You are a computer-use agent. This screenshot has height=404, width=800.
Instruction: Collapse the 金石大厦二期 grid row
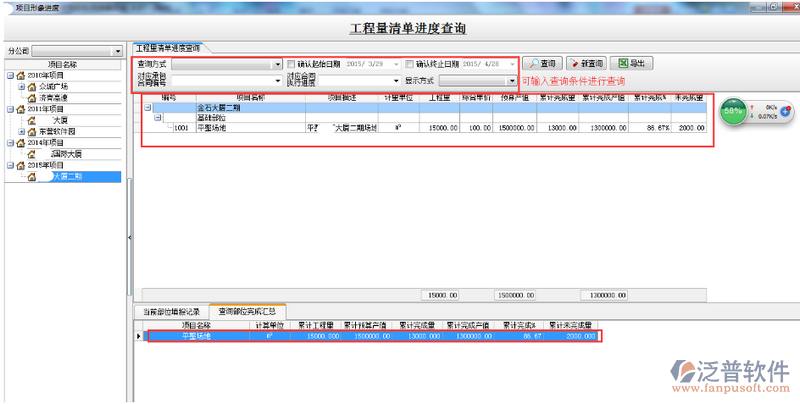pyautogui.click(x=147, y=108)
